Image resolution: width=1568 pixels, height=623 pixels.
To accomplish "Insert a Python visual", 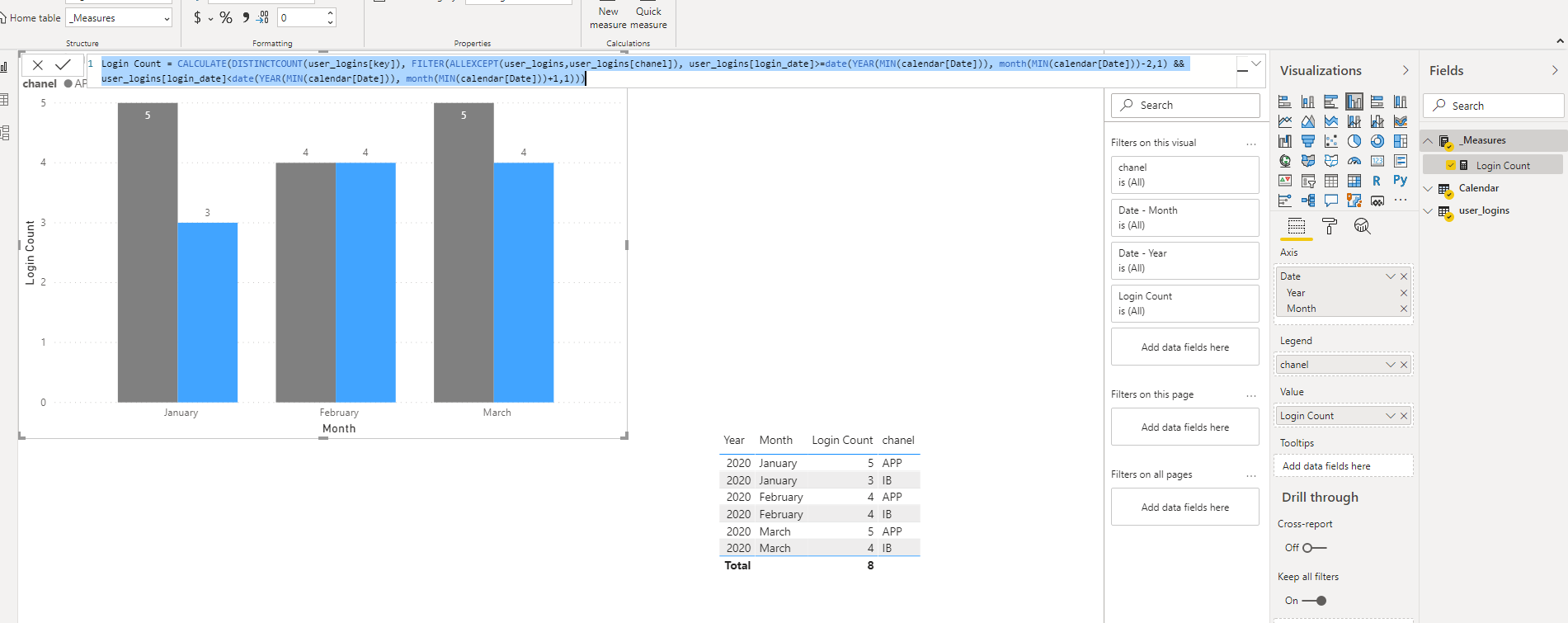I will (1401, 181).
